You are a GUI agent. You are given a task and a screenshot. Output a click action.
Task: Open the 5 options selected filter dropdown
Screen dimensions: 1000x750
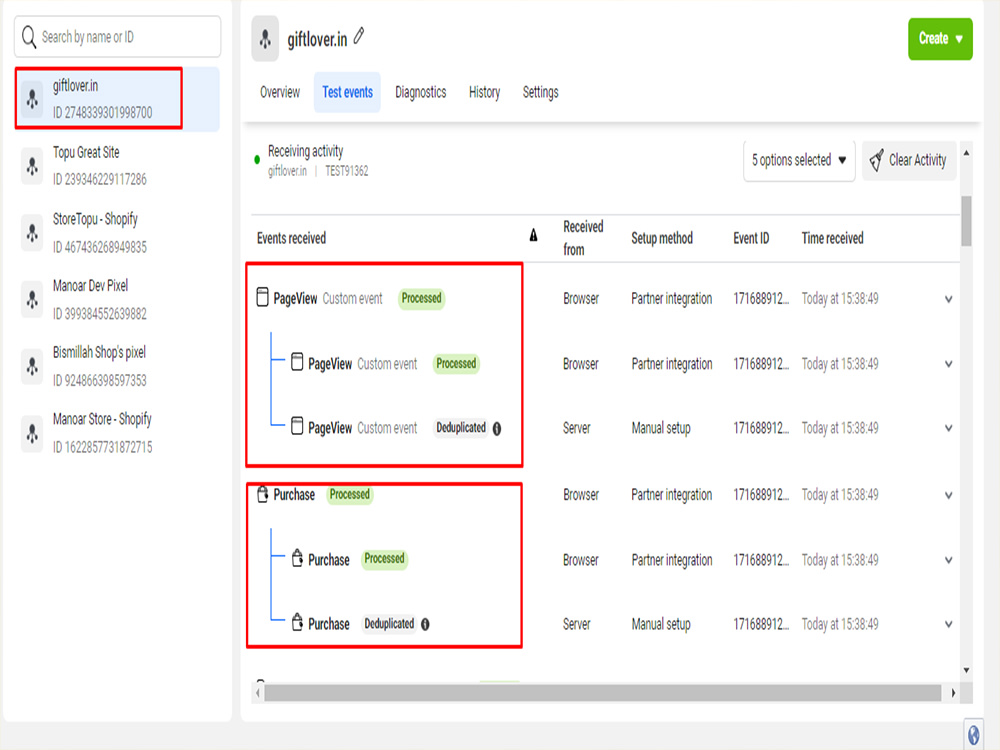tap(799, 160)
